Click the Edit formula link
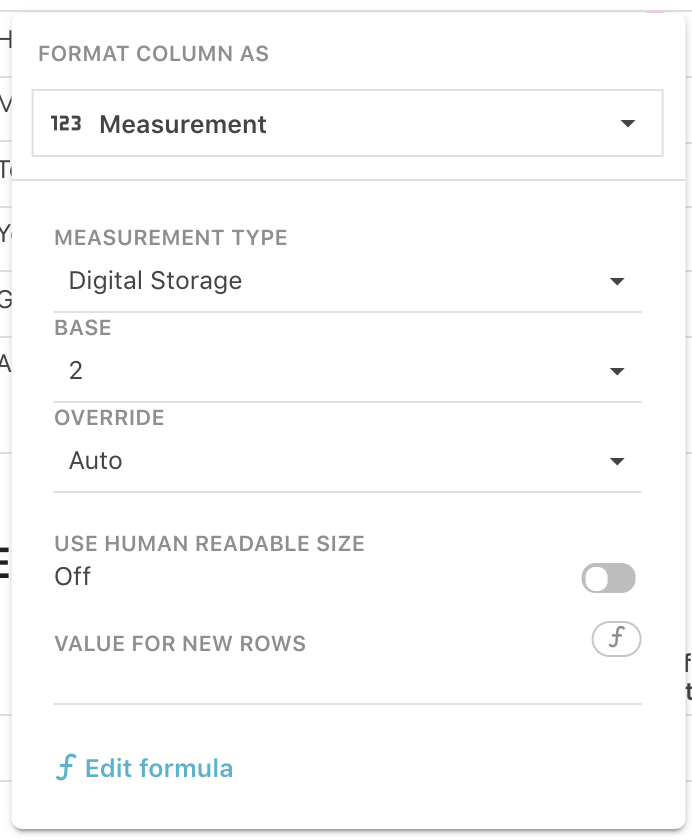Image resolution: width=692 pixels, height=840 pixels. tap(159, 768)
